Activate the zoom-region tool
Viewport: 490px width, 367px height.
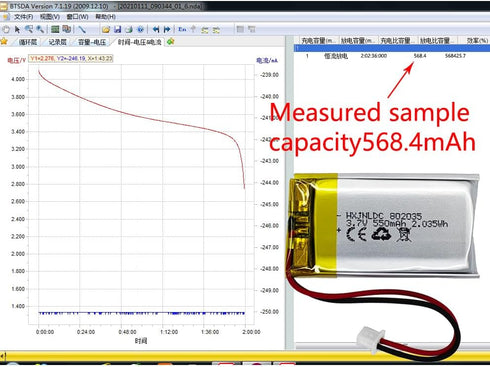29,29
